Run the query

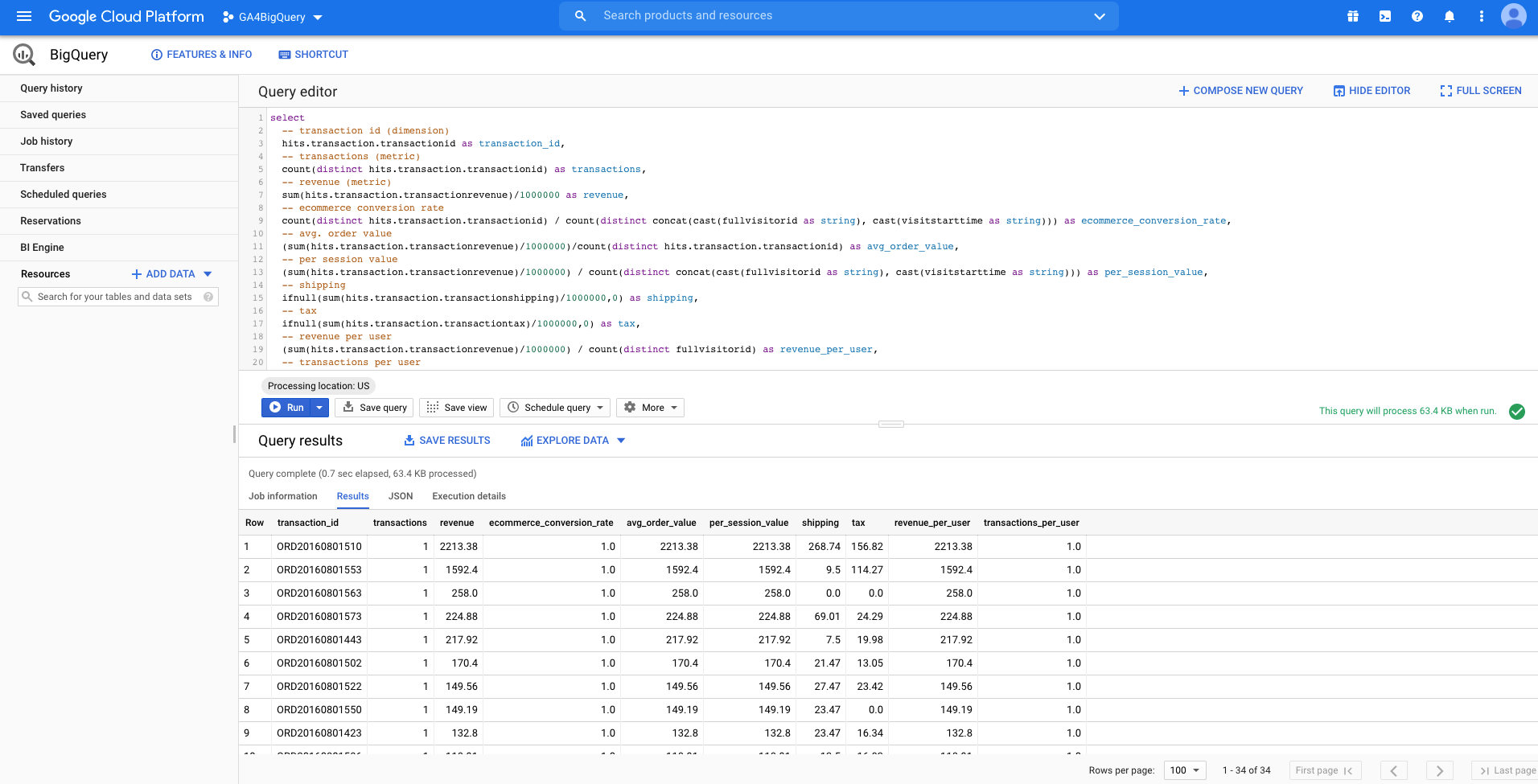point(286,408)
